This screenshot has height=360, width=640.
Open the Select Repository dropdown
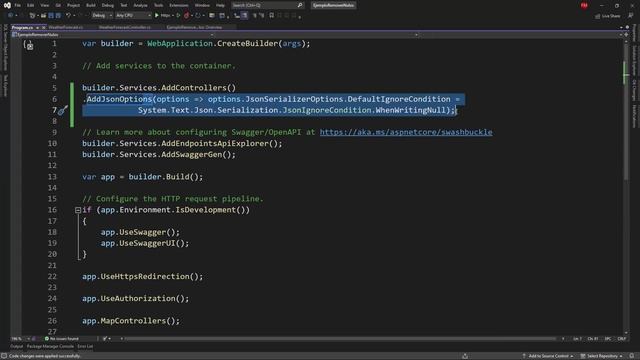(x=602, y=356)
